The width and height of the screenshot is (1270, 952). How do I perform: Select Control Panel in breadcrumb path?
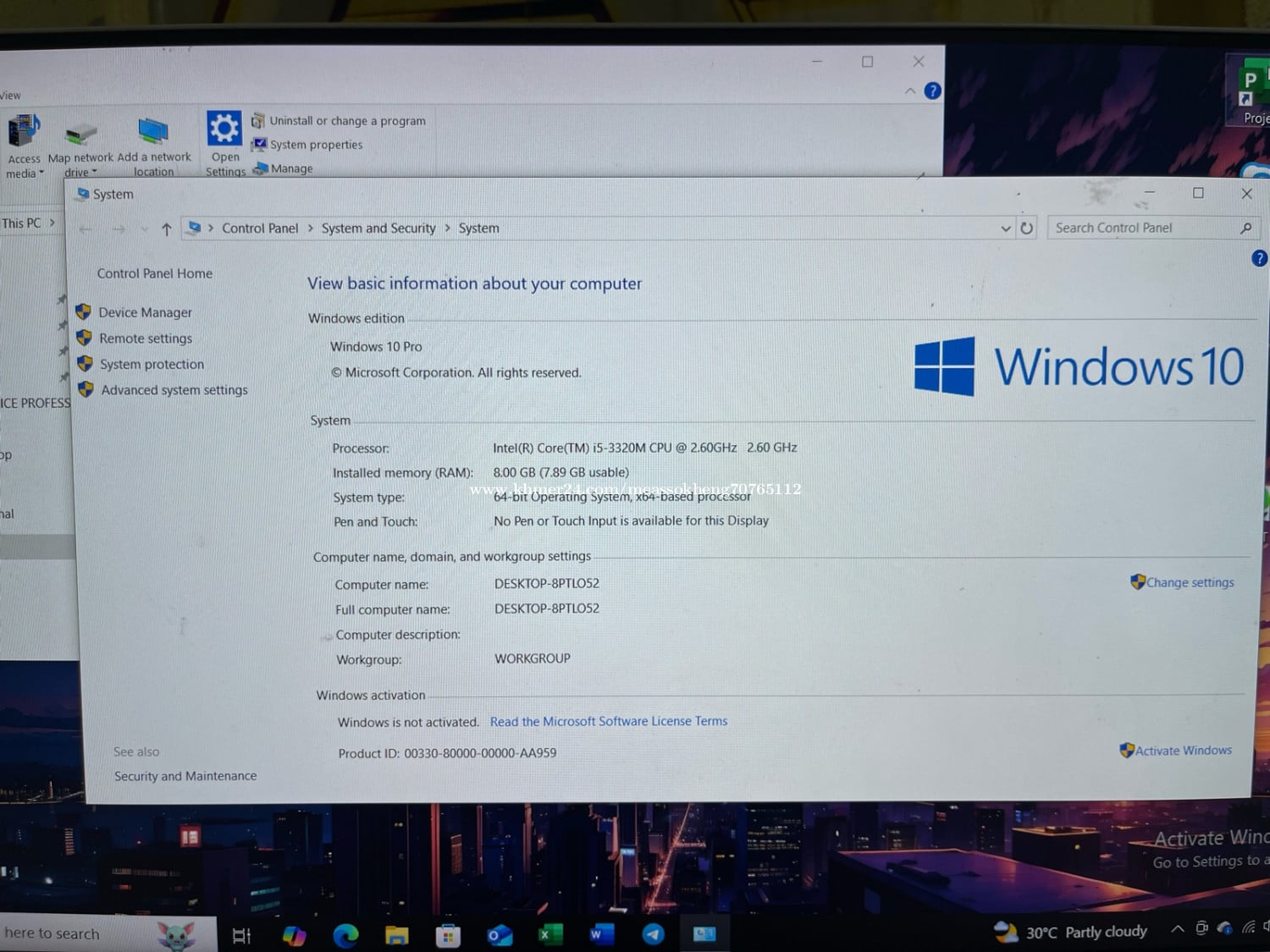[260, 228]
